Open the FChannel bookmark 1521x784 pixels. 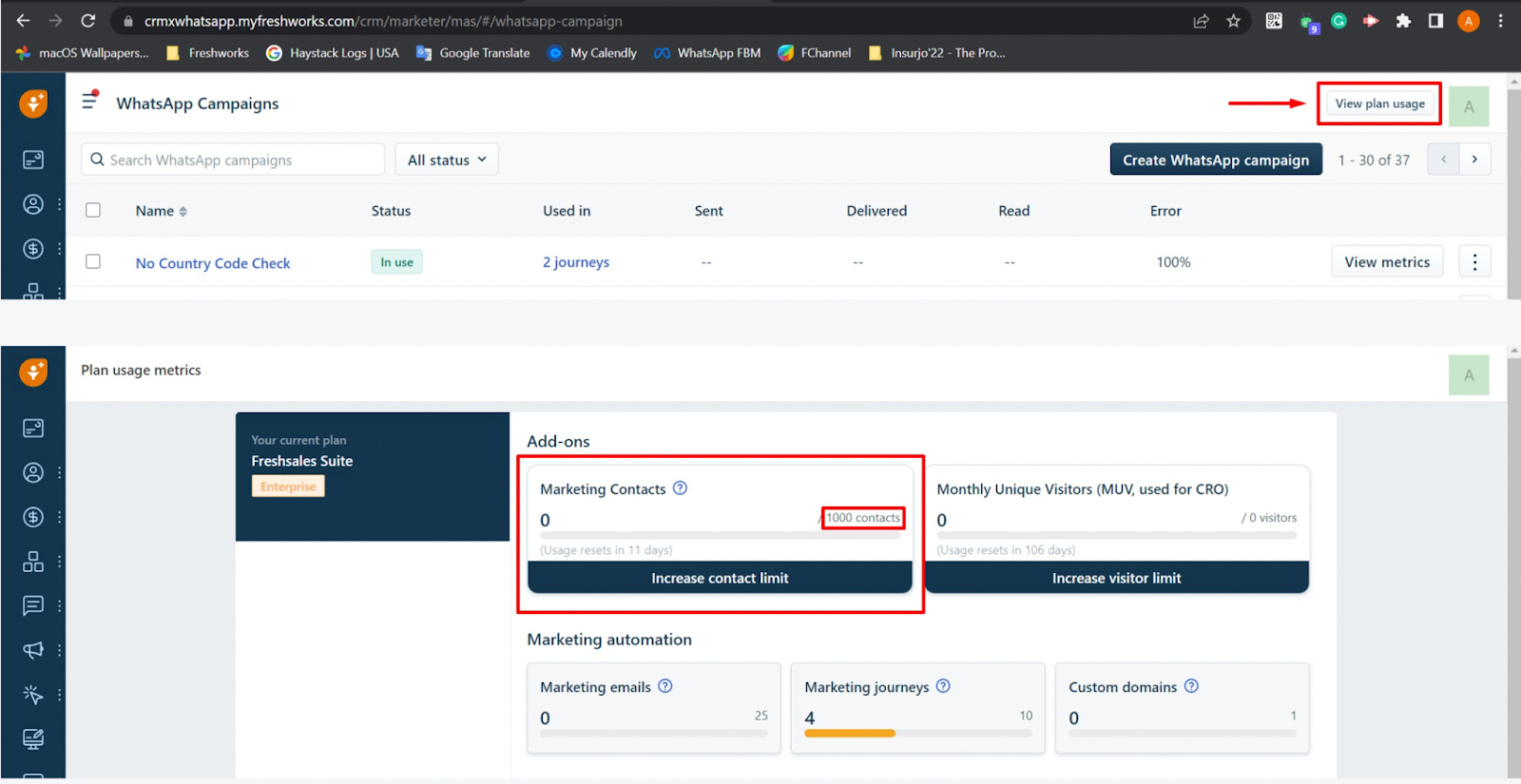pos(815,53)
